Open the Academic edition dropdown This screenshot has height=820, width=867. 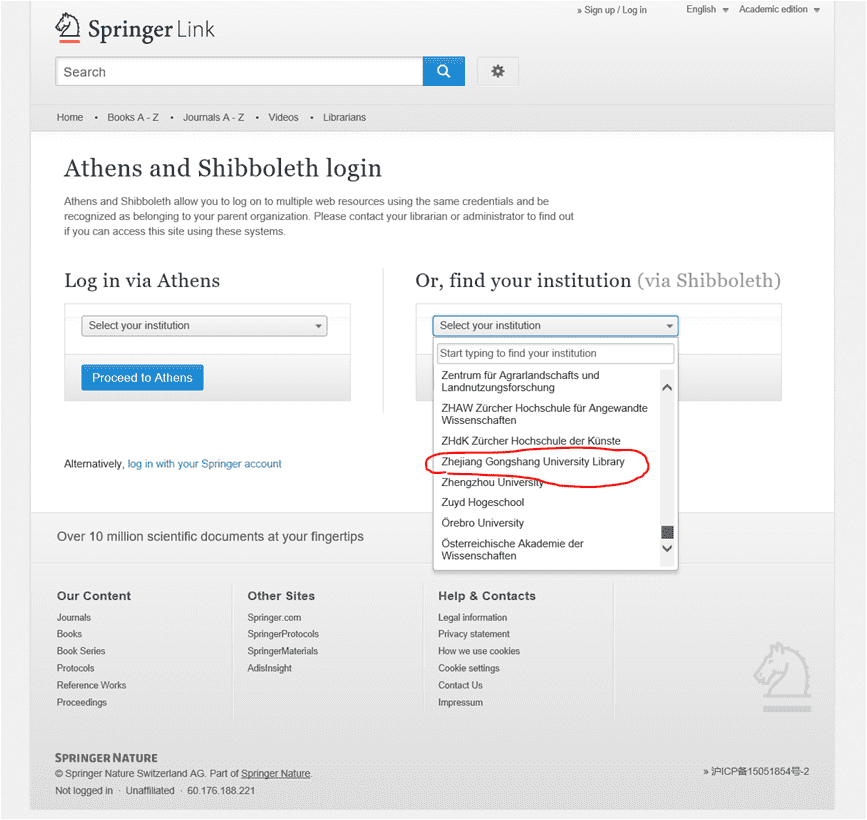coord(779,10)
